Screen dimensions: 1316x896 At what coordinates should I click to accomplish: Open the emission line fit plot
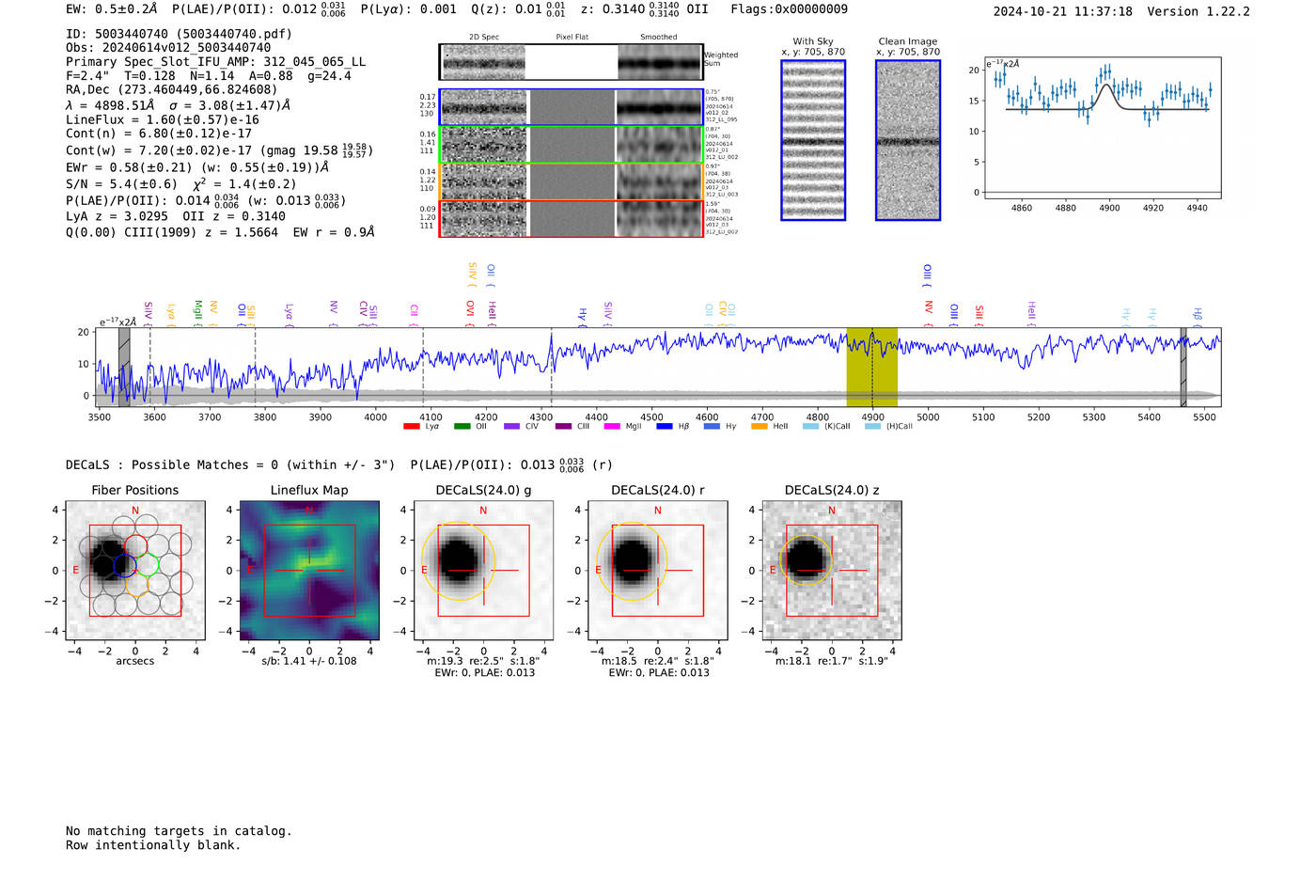click(1103, 129)
